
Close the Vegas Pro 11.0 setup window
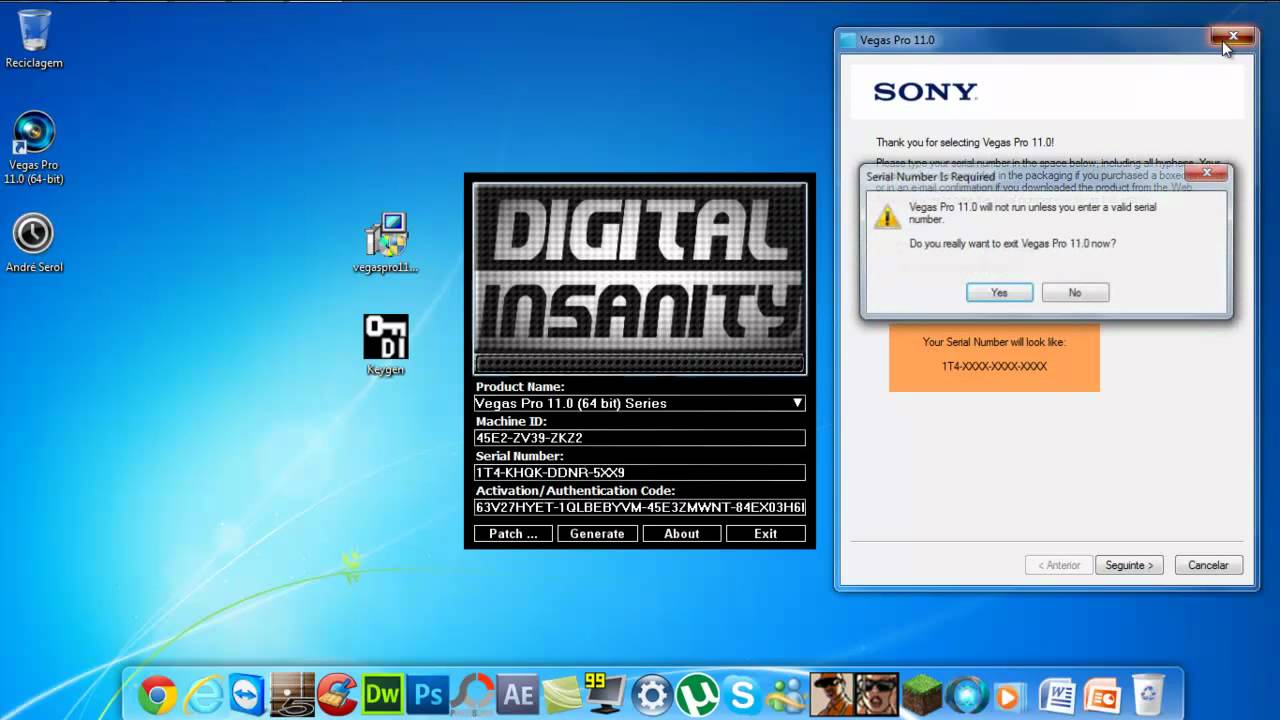point(1232,36)
